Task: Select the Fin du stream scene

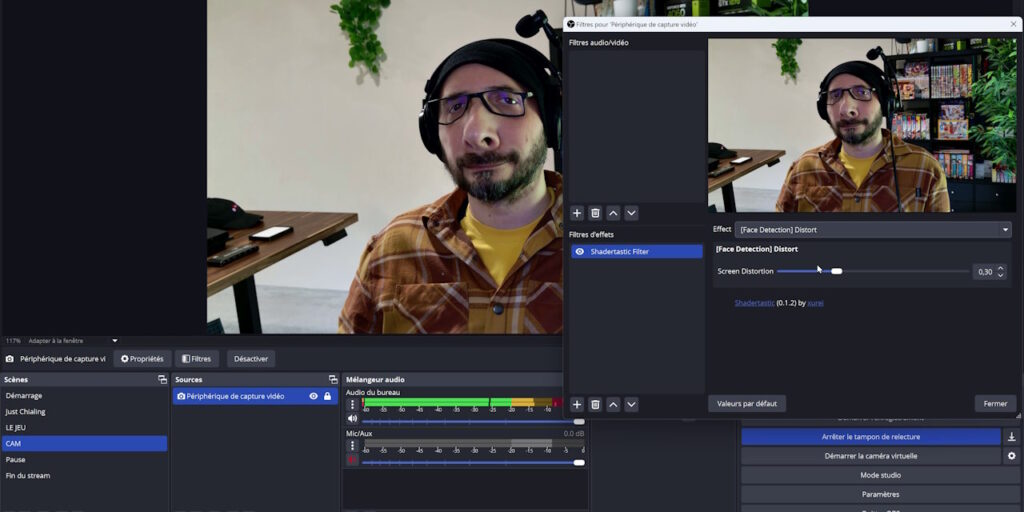Action: pos(84,475)
